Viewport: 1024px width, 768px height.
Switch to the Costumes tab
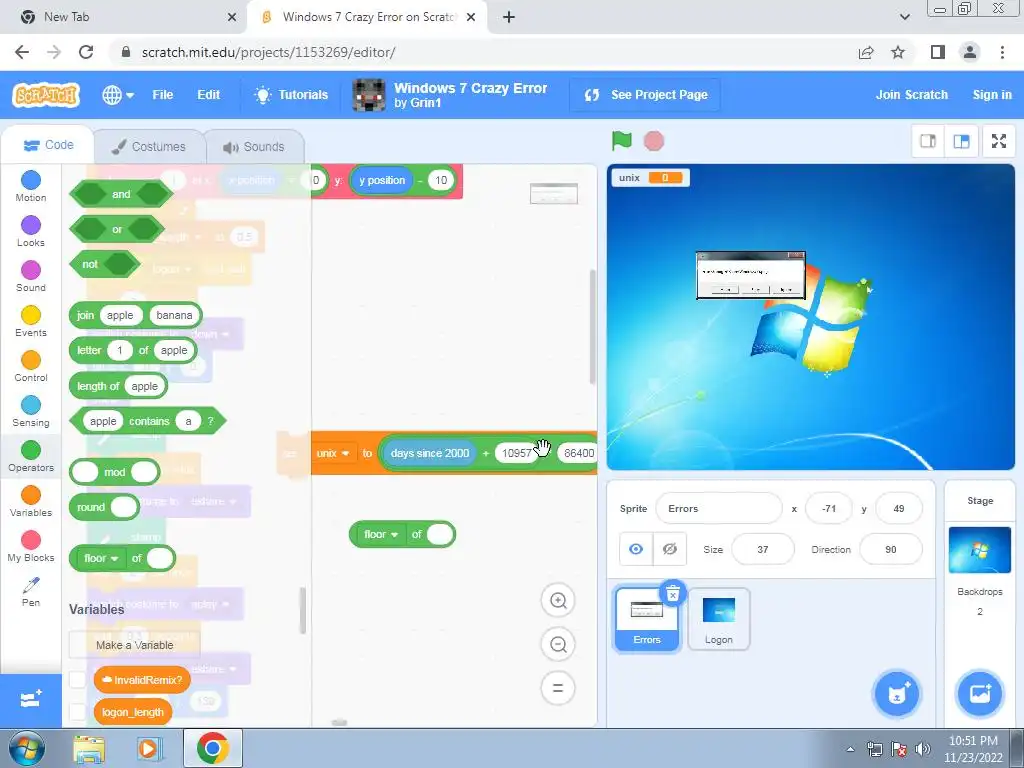[149, 146]
